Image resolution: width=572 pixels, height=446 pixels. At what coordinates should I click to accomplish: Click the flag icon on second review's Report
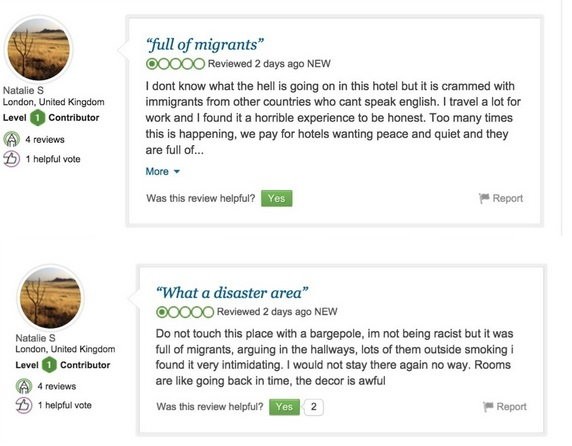[x=488, y=406]
